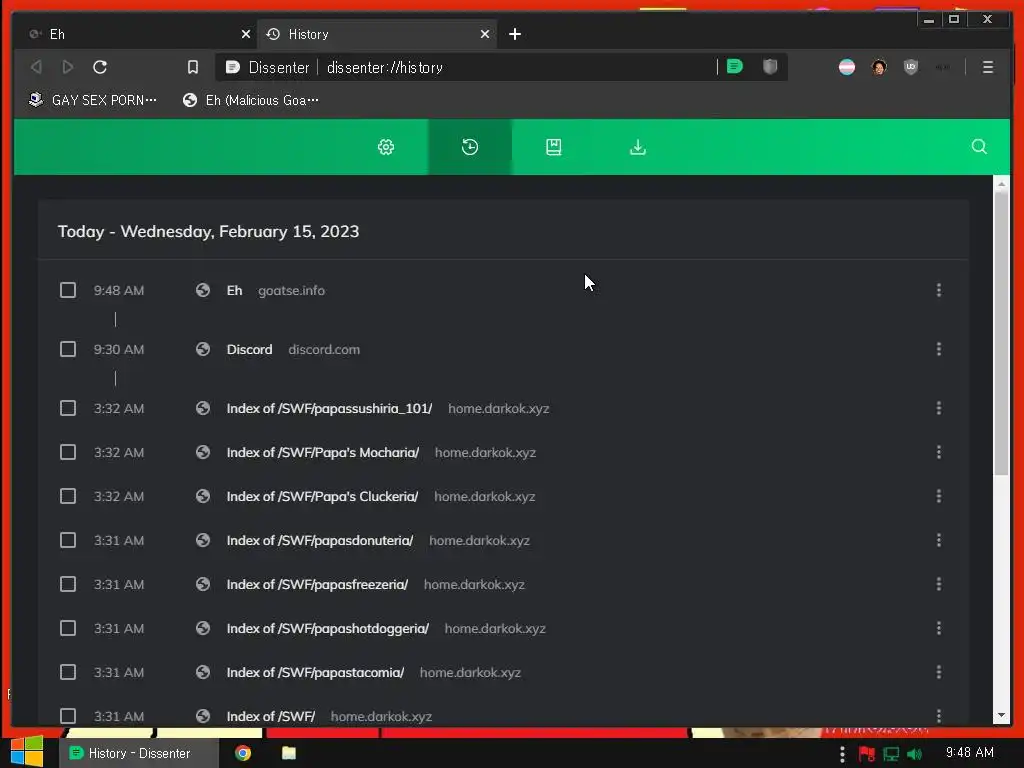Open the Discord history link
This screenshot has width=1024, height=768.
249,349
